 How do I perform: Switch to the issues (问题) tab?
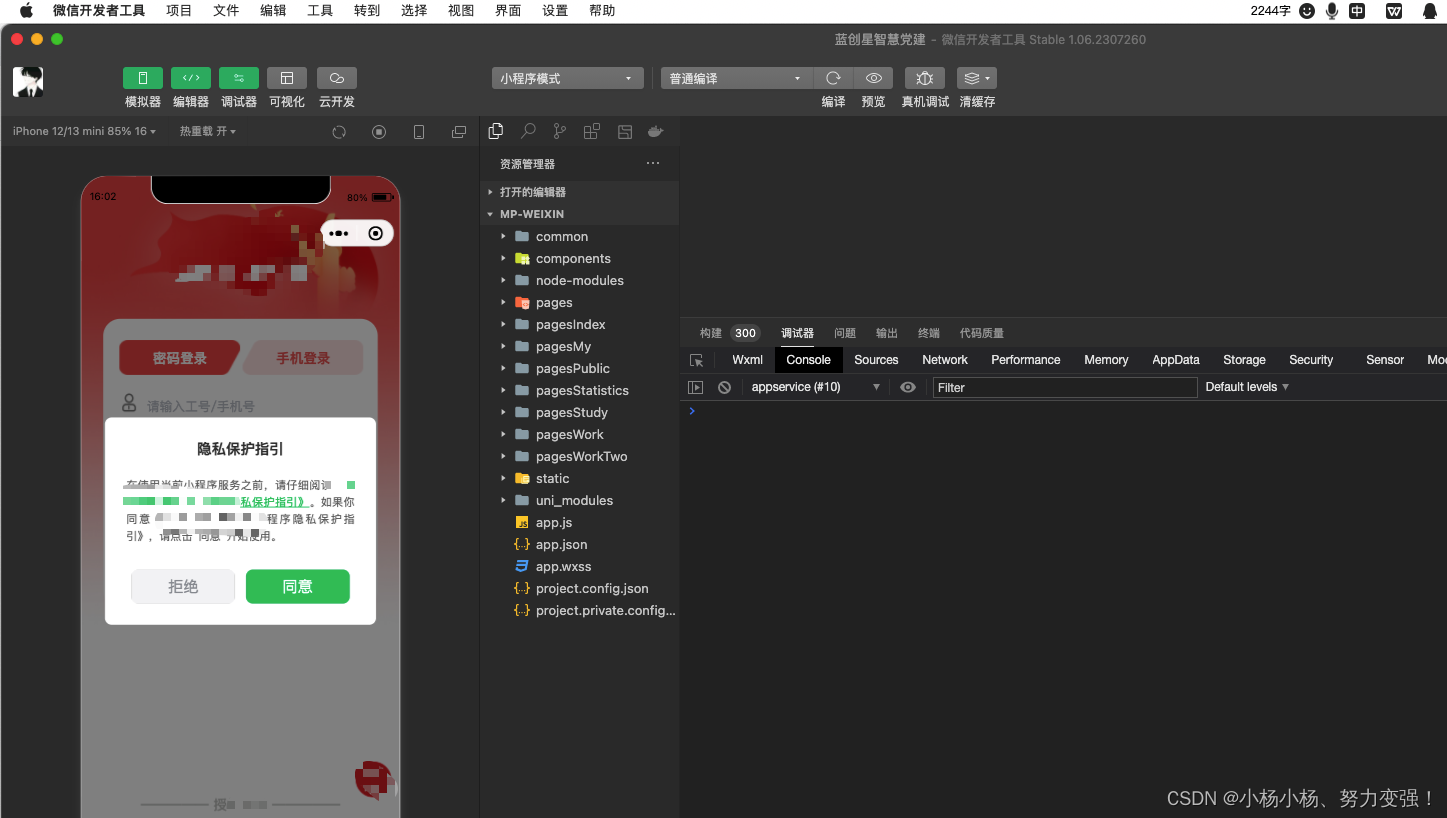click(x=845, y=333)
